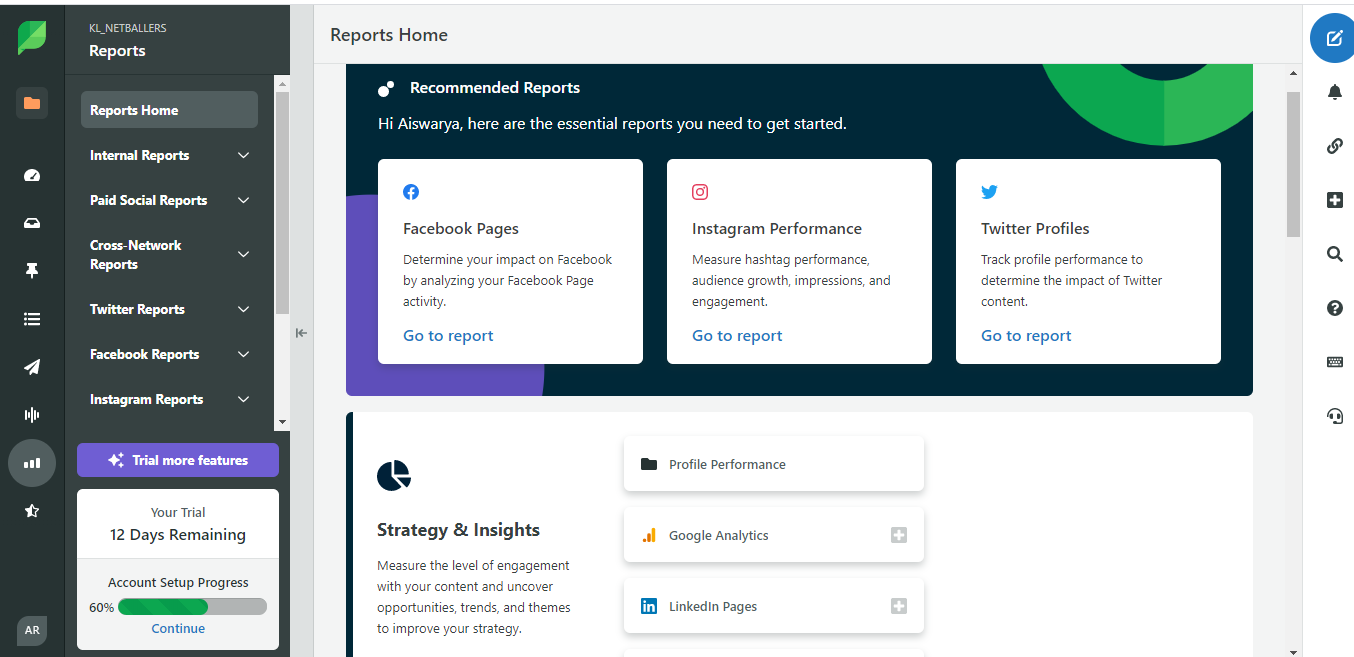1354x657 pixels.
Task: Open the pin tasks icon
Action: 32,271
